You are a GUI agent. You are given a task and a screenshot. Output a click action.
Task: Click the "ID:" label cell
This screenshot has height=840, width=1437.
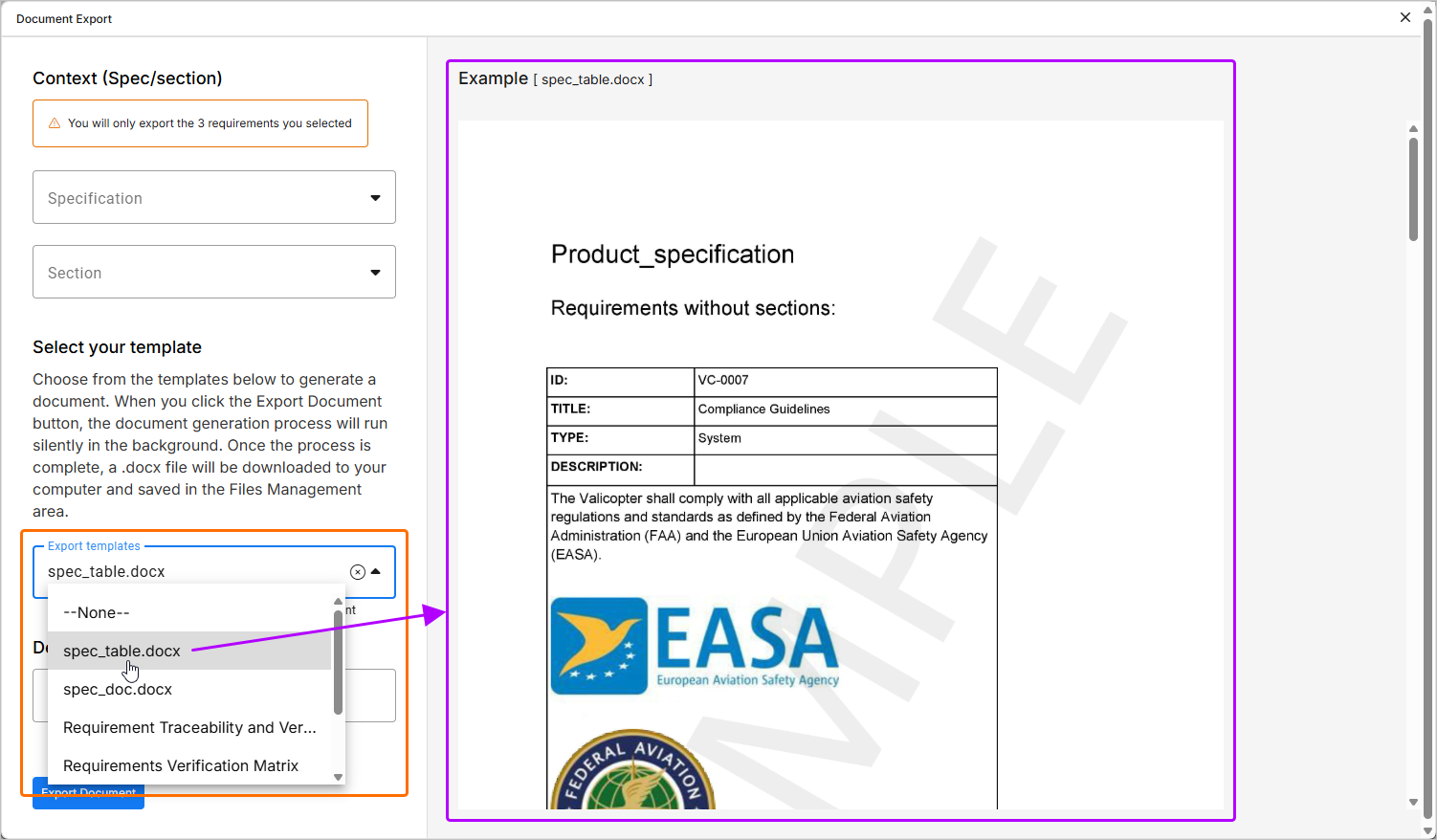tap(621, 381)
